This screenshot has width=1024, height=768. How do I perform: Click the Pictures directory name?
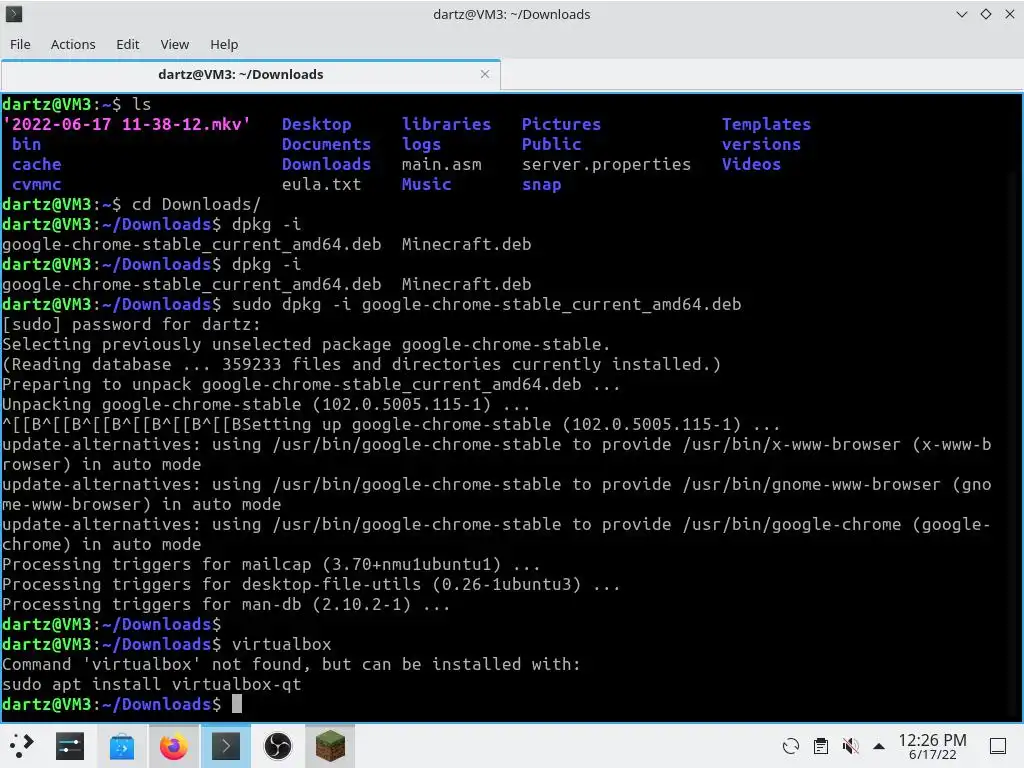pyautogui.click(x=561, y=124)
